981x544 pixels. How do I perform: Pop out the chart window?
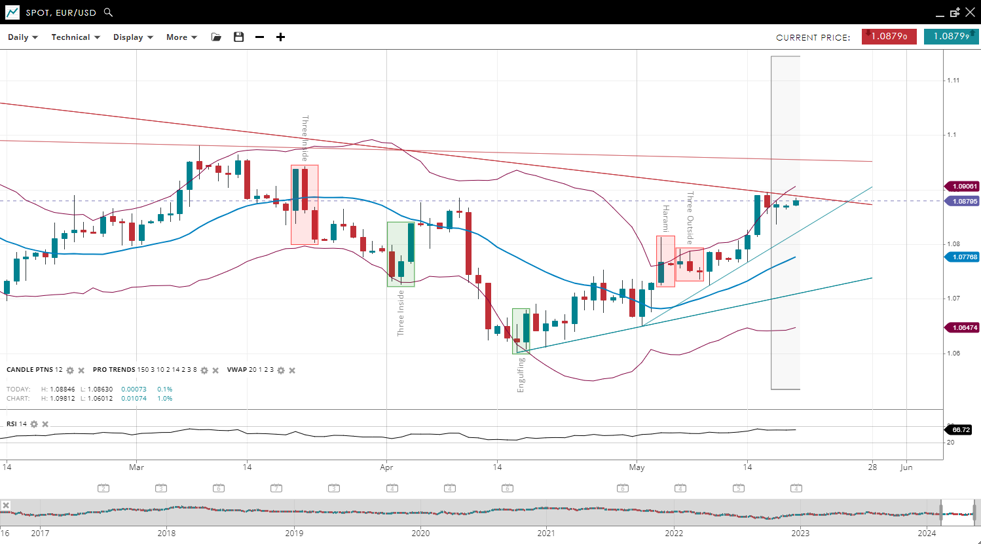(954, 13)
